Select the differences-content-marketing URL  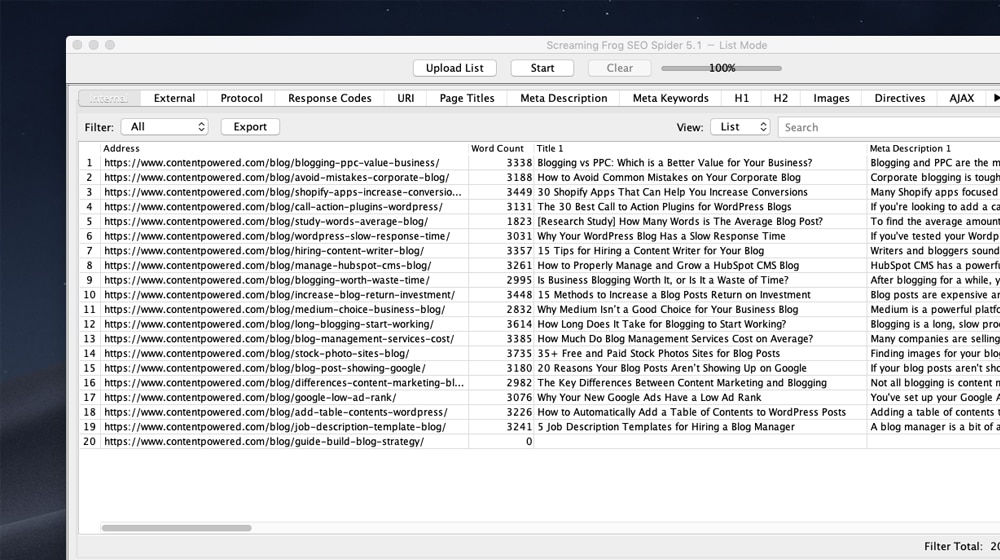[284, 383]
